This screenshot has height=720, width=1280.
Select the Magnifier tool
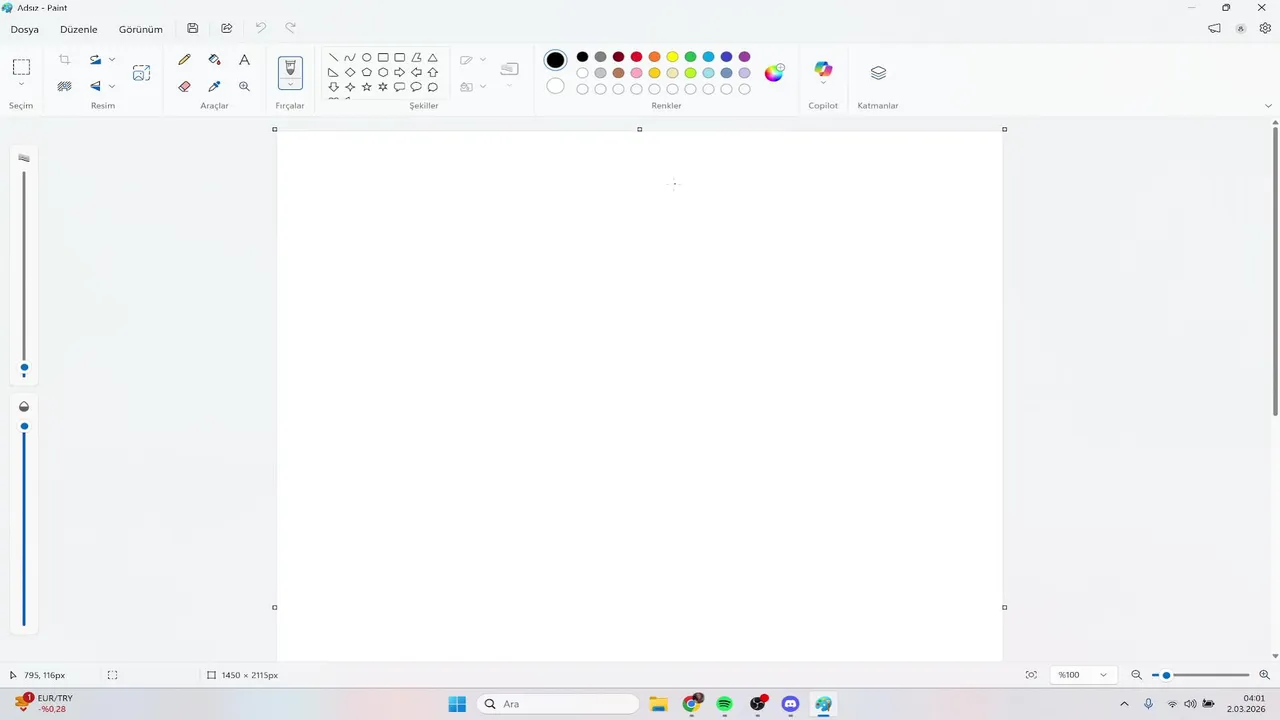(244, 87)
